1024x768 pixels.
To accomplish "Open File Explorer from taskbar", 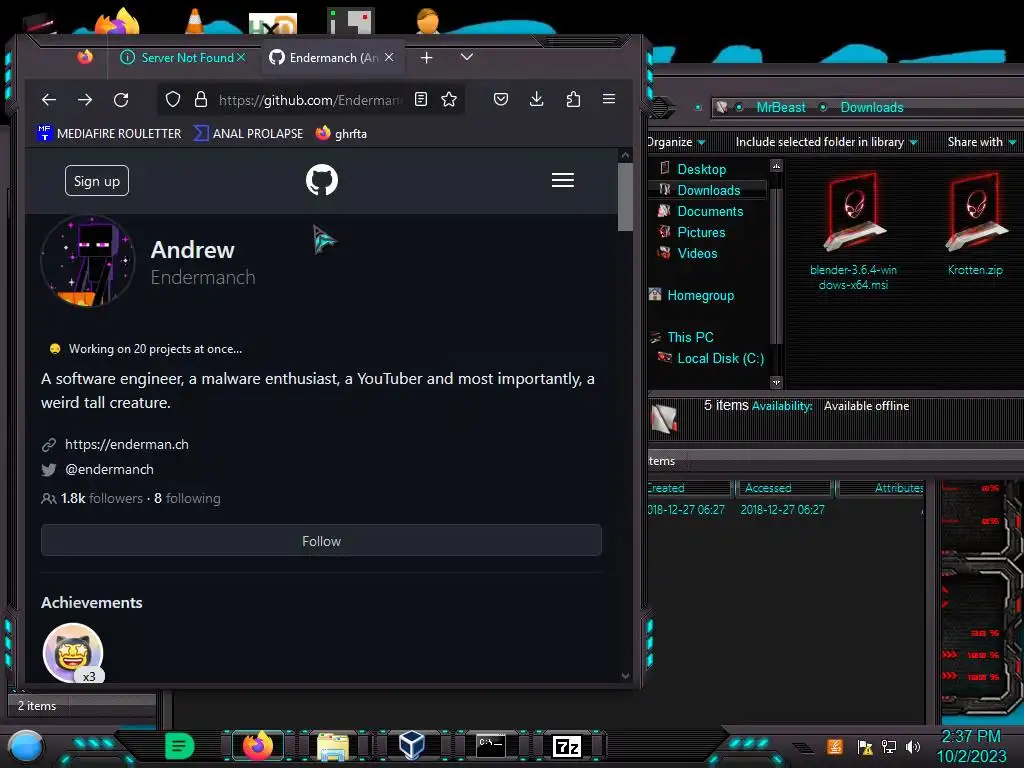I will (x=333, y=746).
